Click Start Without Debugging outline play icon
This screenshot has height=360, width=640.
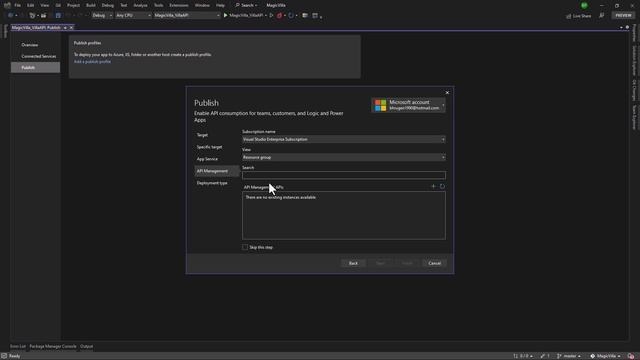271,16
